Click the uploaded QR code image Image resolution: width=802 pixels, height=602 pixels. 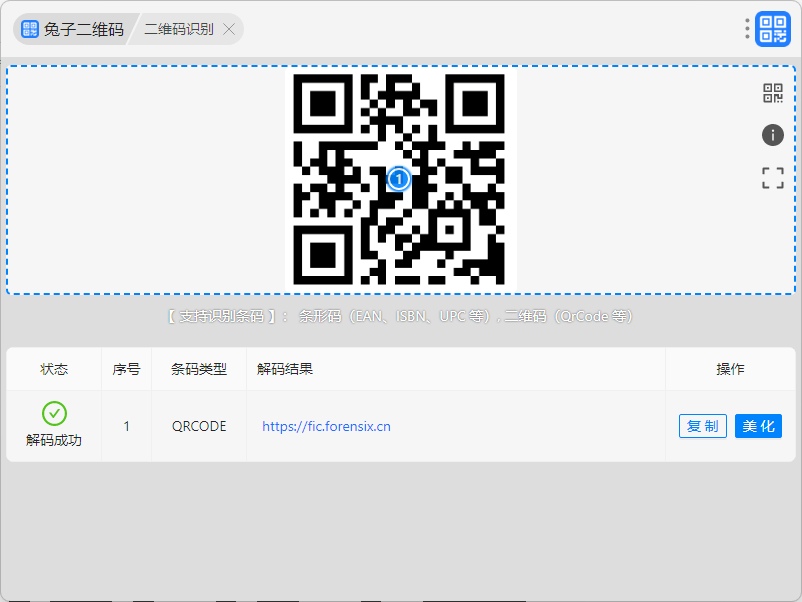click(x=400, y=180)
